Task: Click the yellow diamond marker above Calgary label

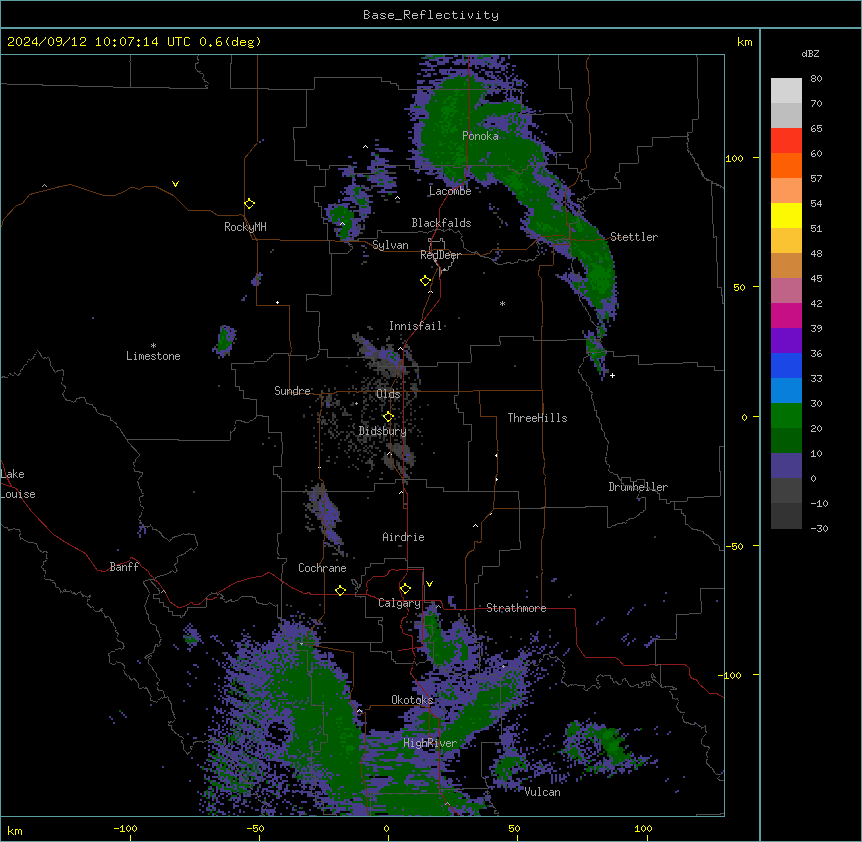Action: click(406, 589)
